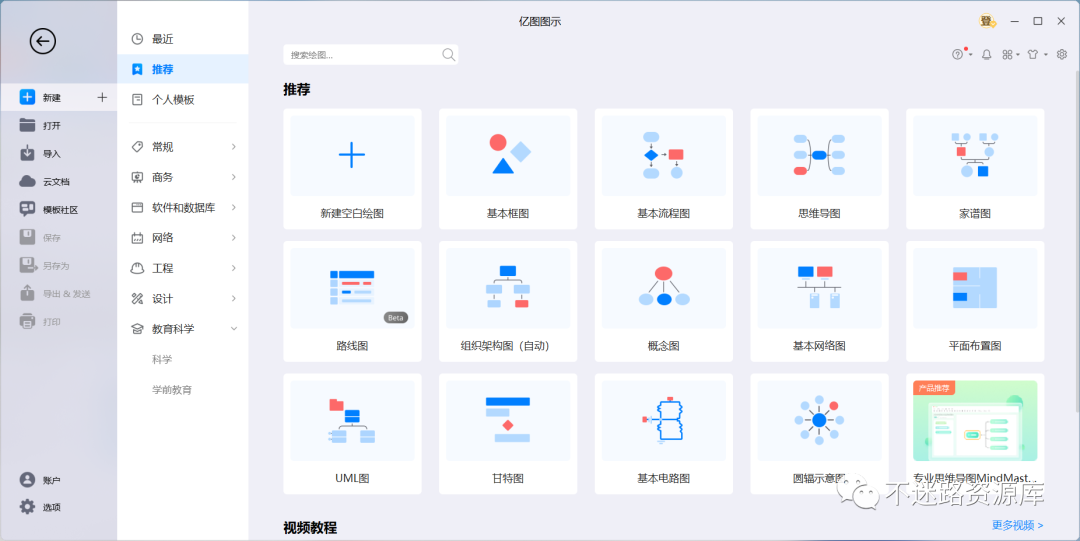1080x541 pixels.
Task: Select 推荐 recommended tab
Action: [183, 69]
